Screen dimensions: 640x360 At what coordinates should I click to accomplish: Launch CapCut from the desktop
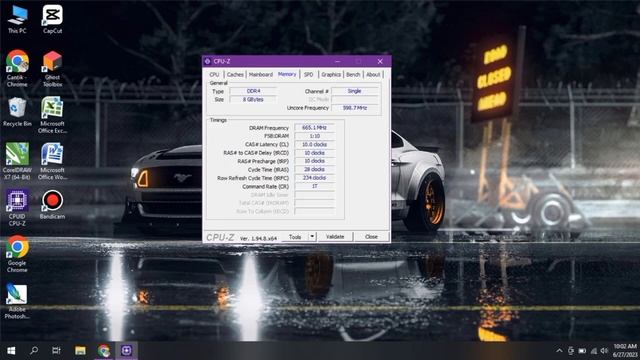52,19
